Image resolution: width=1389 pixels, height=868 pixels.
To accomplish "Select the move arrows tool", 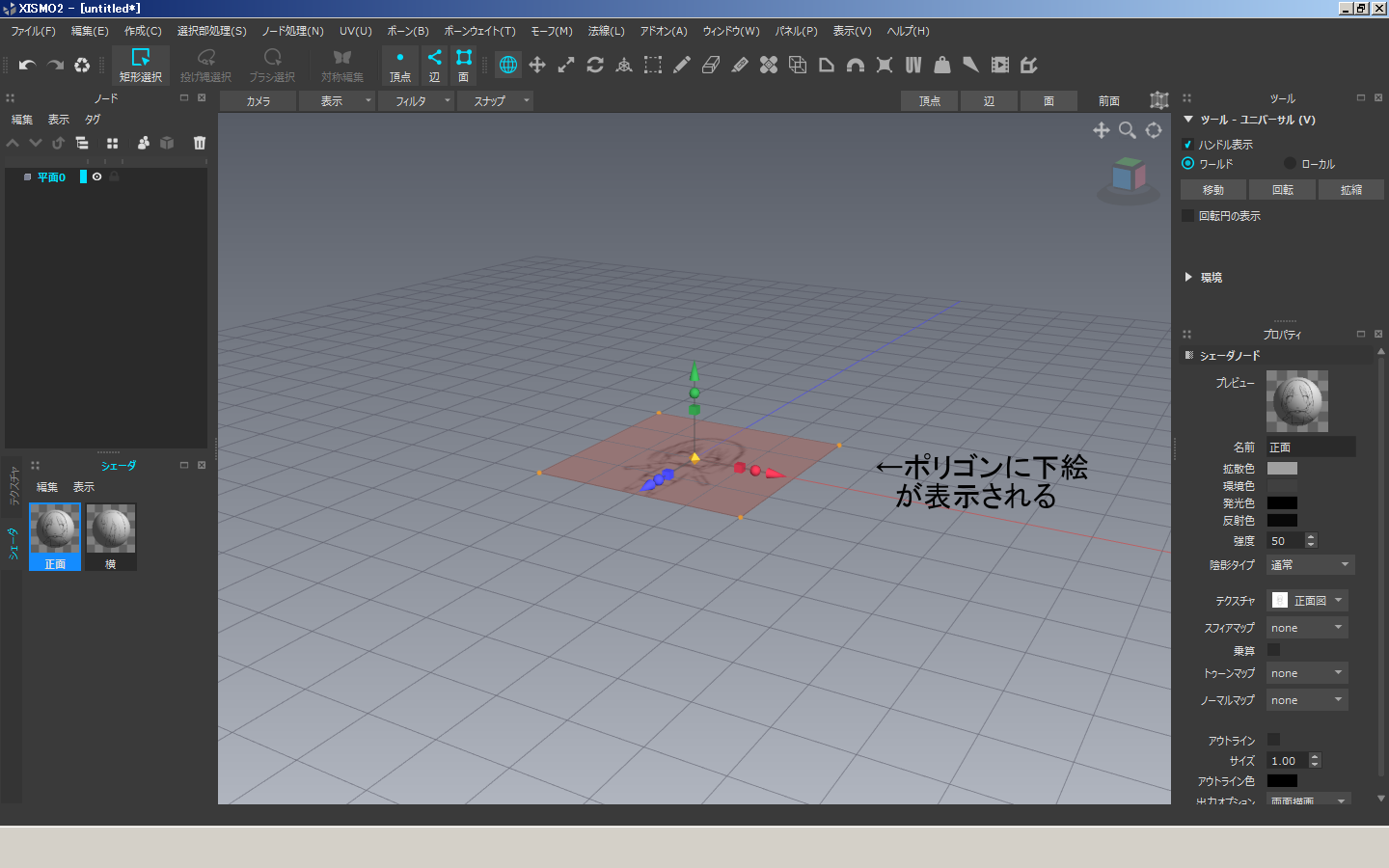I will (x=537, y=65).
